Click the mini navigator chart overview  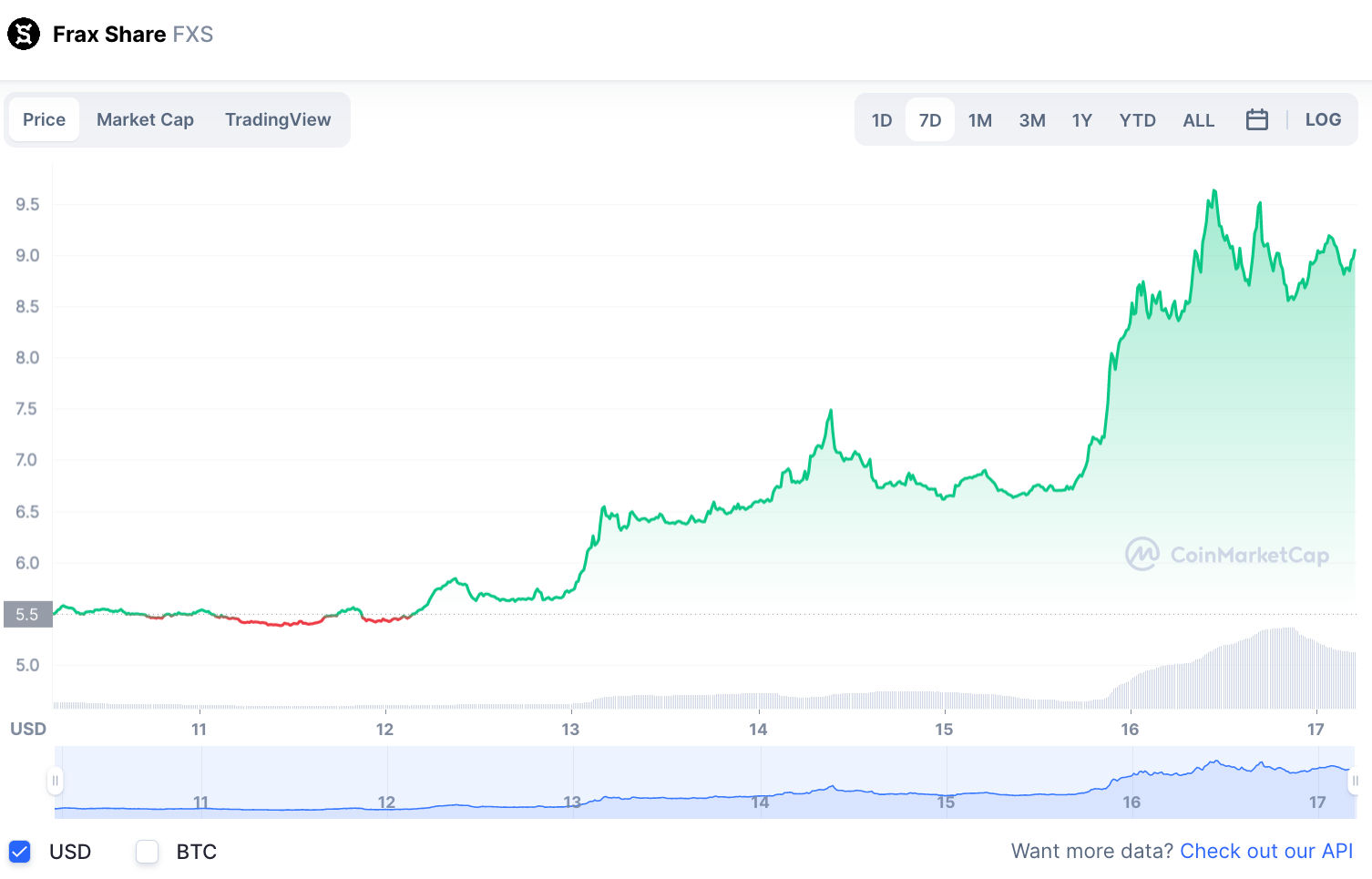705,782
